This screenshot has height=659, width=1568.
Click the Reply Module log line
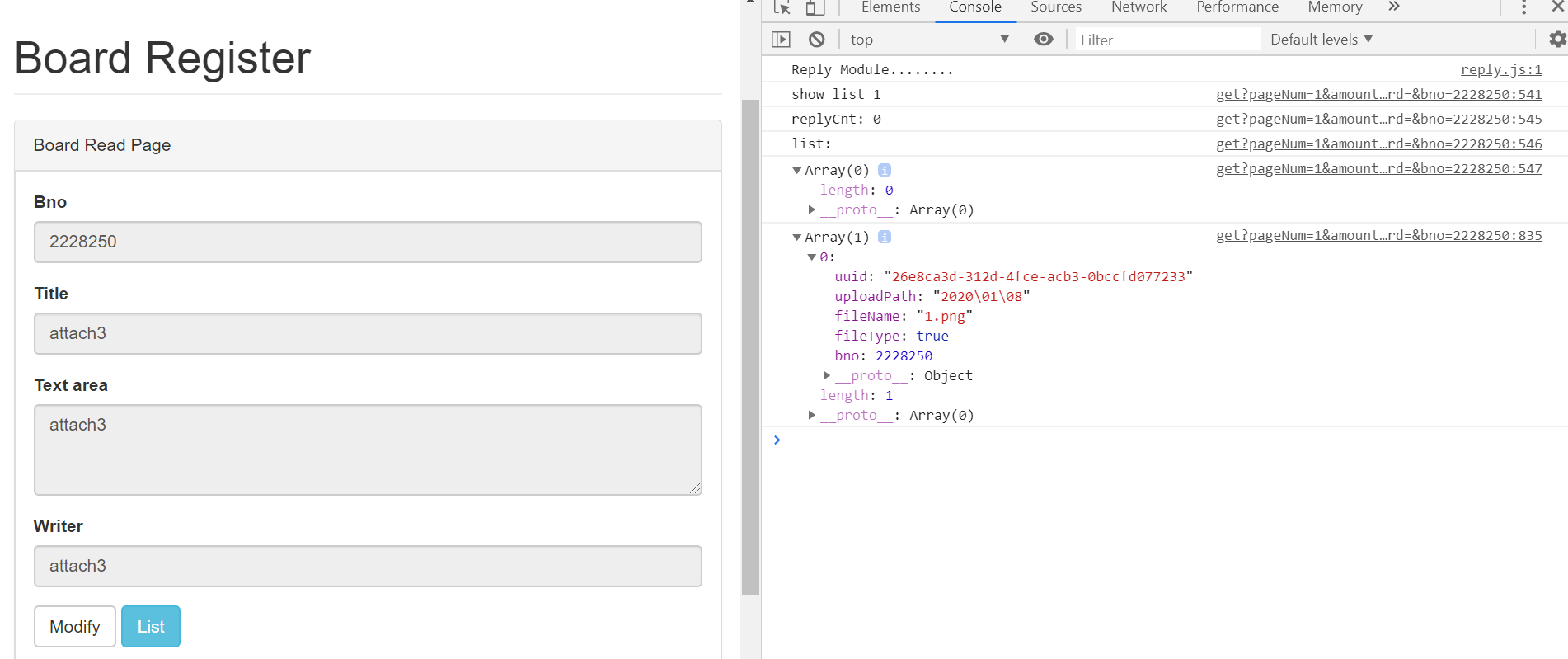[872, 69]
